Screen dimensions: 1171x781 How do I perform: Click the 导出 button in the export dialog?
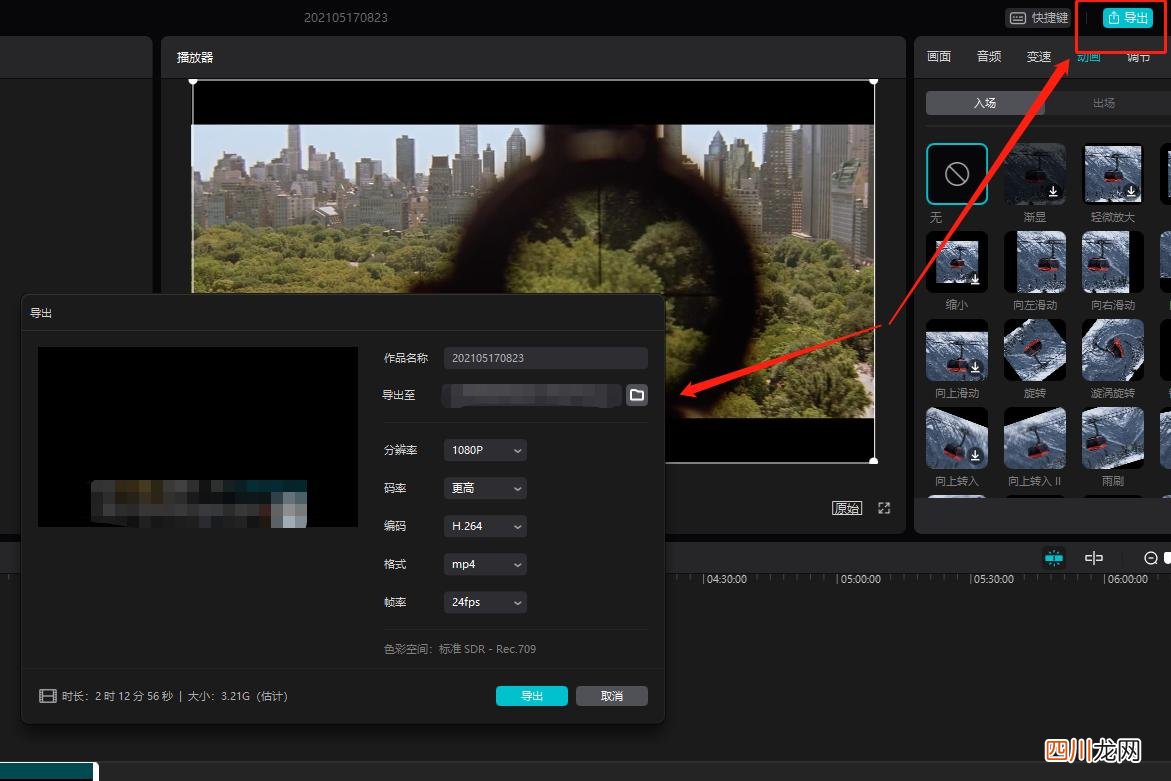[532, 696]
